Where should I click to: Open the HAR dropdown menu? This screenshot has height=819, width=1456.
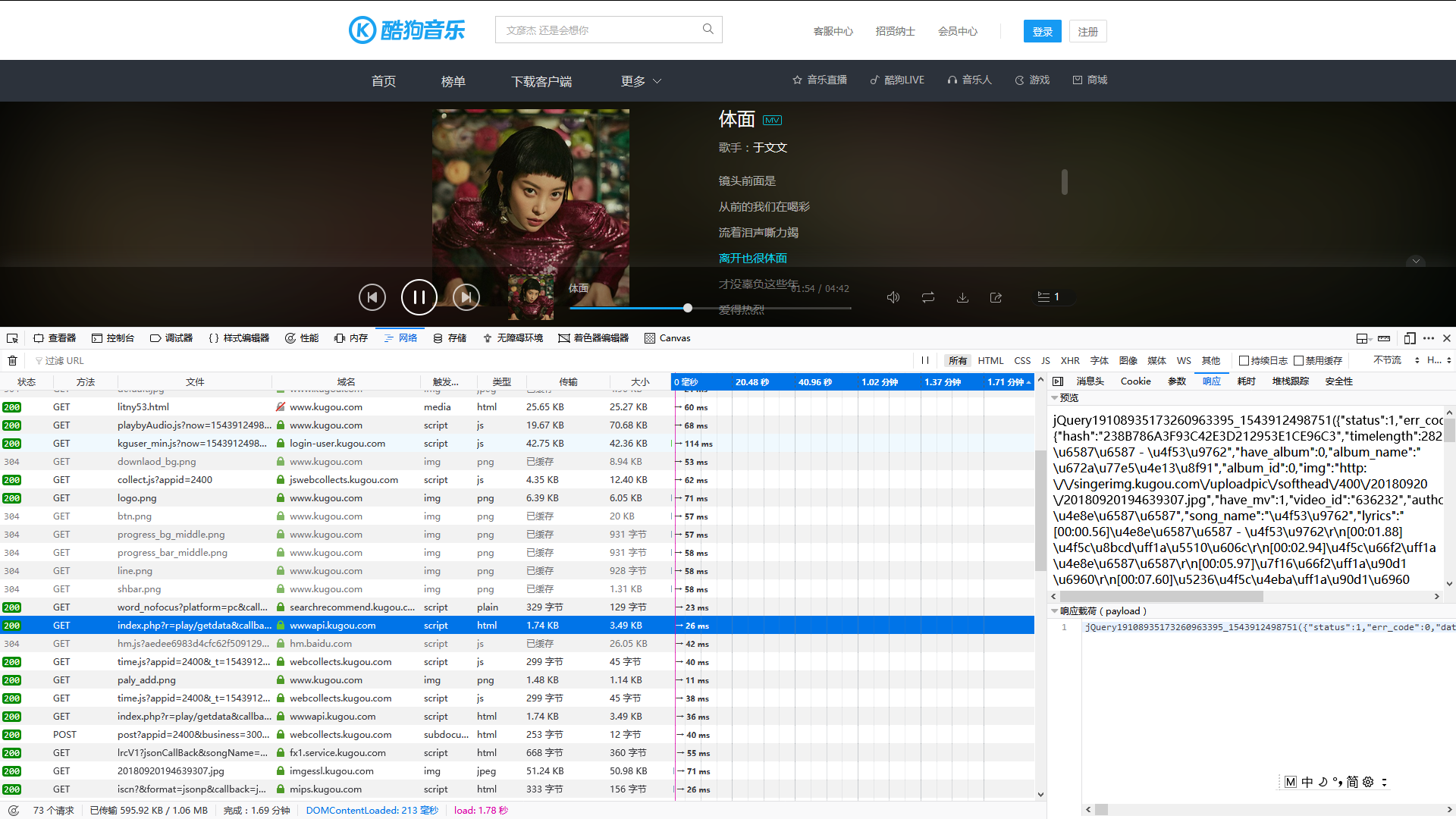(x=1439, y=360)
